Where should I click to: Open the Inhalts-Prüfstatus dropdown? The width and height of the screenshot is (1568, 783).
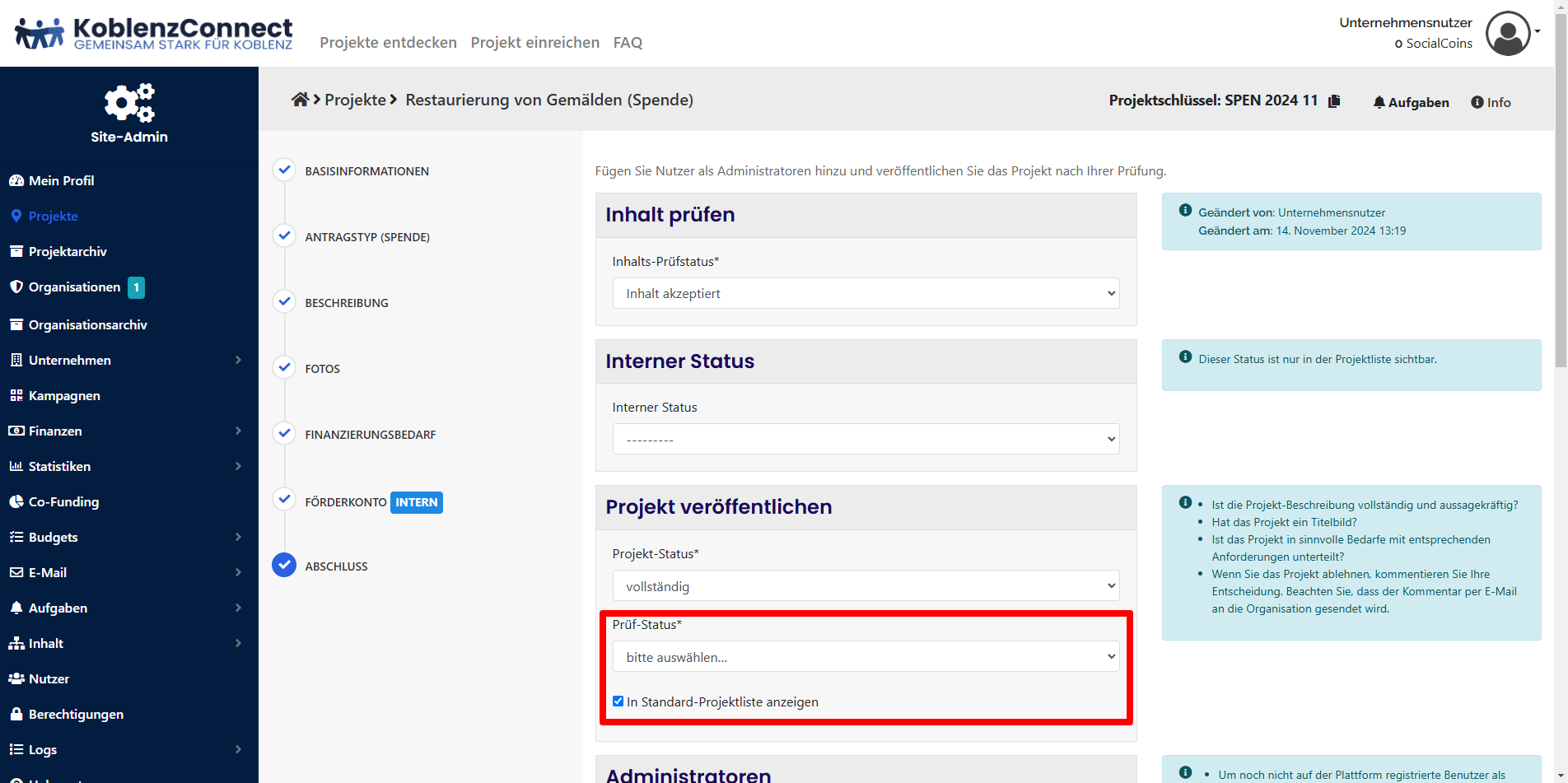coord(866,294)
